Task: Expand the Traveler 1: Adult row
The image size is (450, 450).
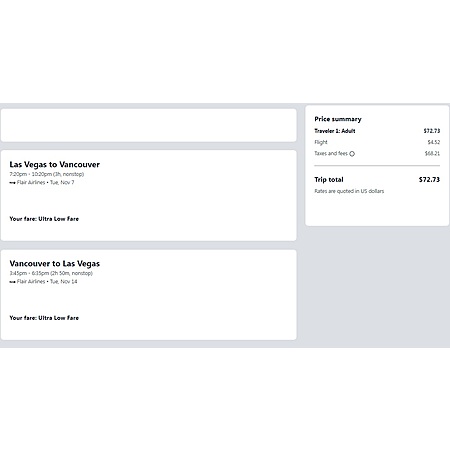Action: pyautogui.click(x=377, y=131)
